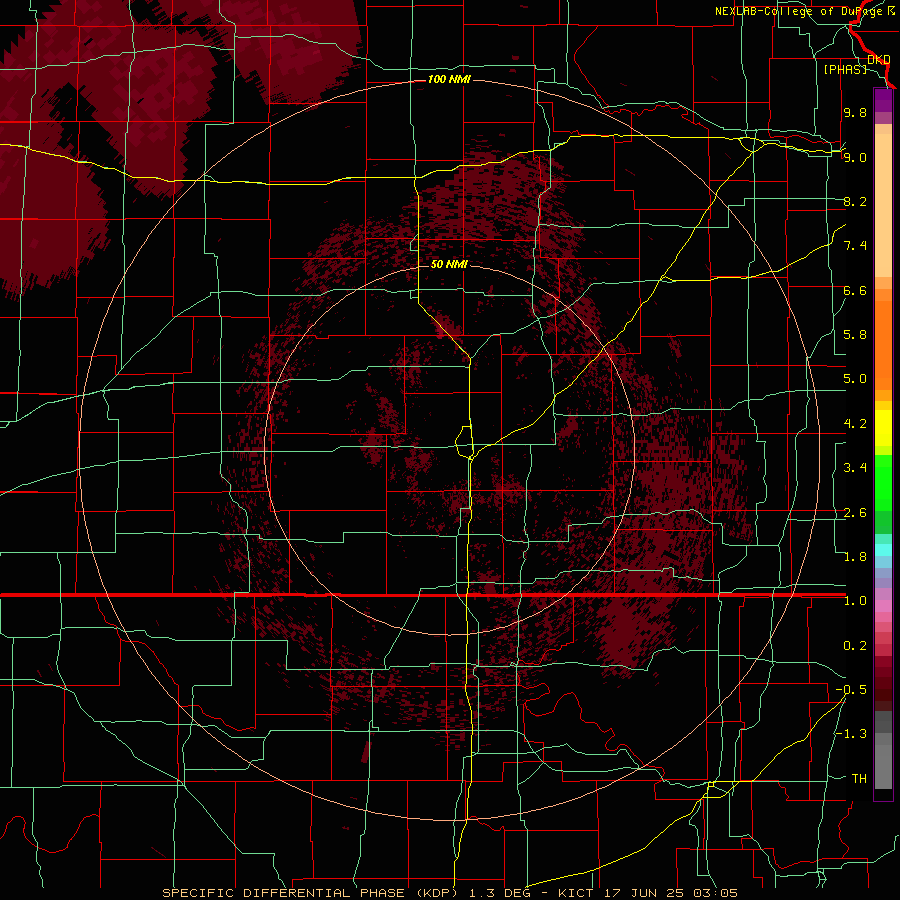Click the 0.2 color scale value
The image size is (900, 900).
click(x=855, y=646)
